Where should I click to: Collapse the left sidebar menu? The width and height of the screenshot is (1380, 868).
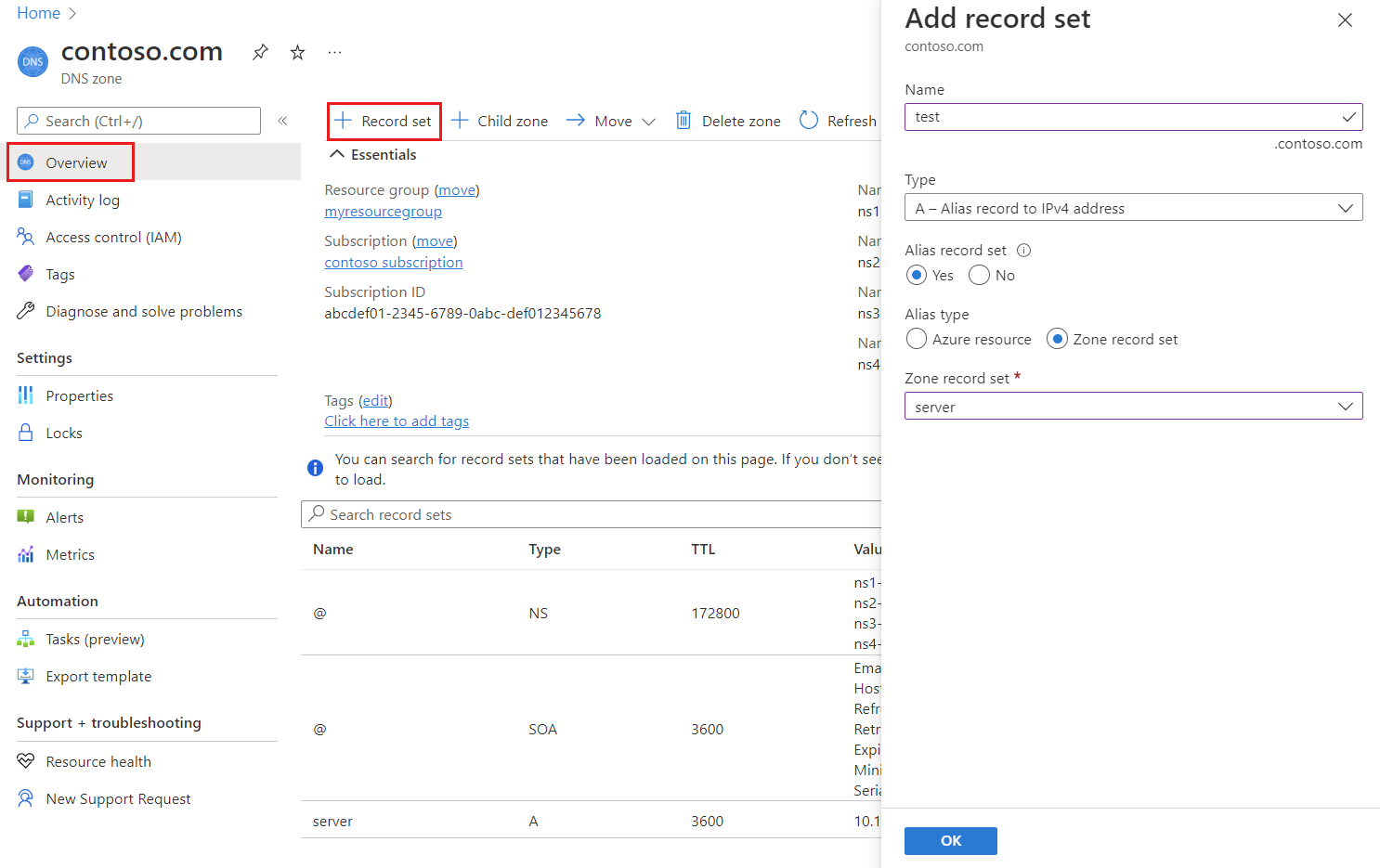[x=282, y=121]
